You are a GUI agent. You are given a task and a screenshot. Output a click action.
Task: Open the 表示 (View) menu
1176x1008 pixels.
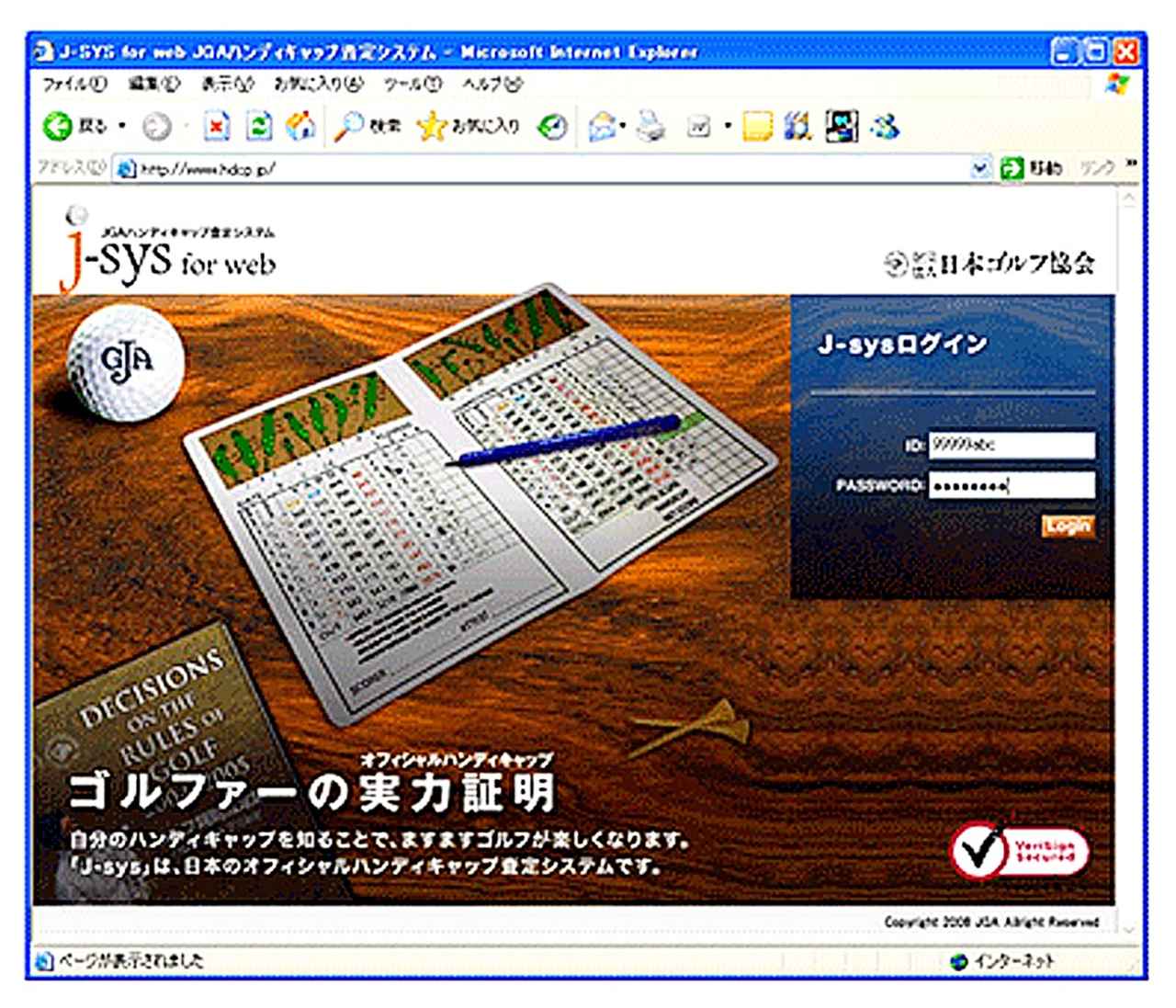pyautogui.click(x=227, y=85)
